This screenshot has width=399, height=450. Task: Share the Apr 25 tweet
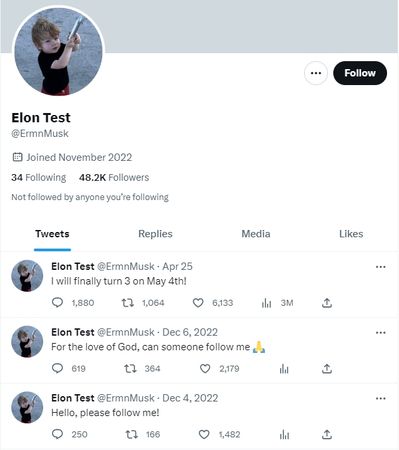click(x=327, y=303)
